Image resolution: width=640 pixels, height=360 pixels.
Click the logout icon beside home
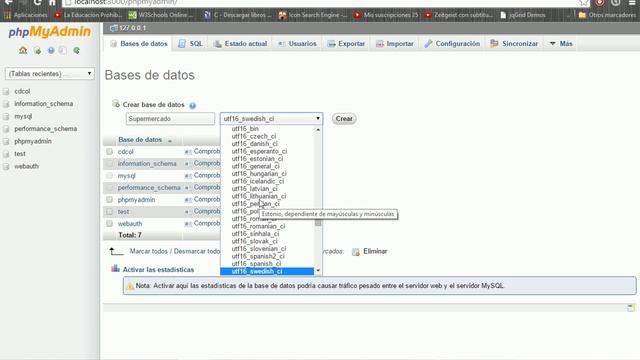click(37, 51)
